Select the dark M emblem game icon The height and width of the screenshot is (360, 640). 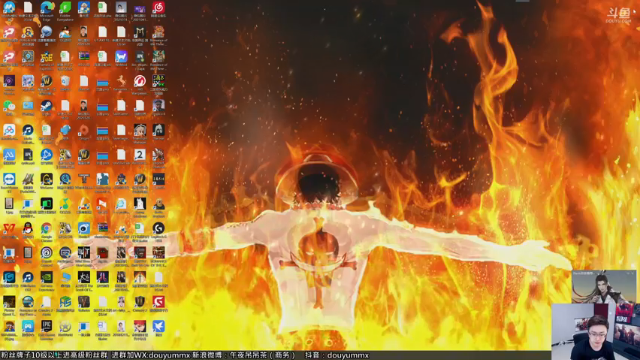tap(140, 33)
